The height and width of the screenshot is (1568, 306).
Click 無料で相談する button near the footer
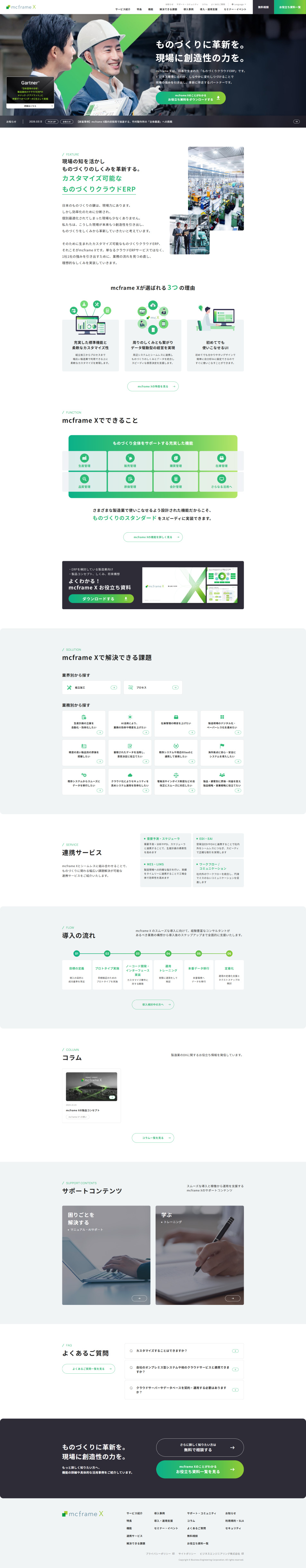click(x=200, y=1447)
